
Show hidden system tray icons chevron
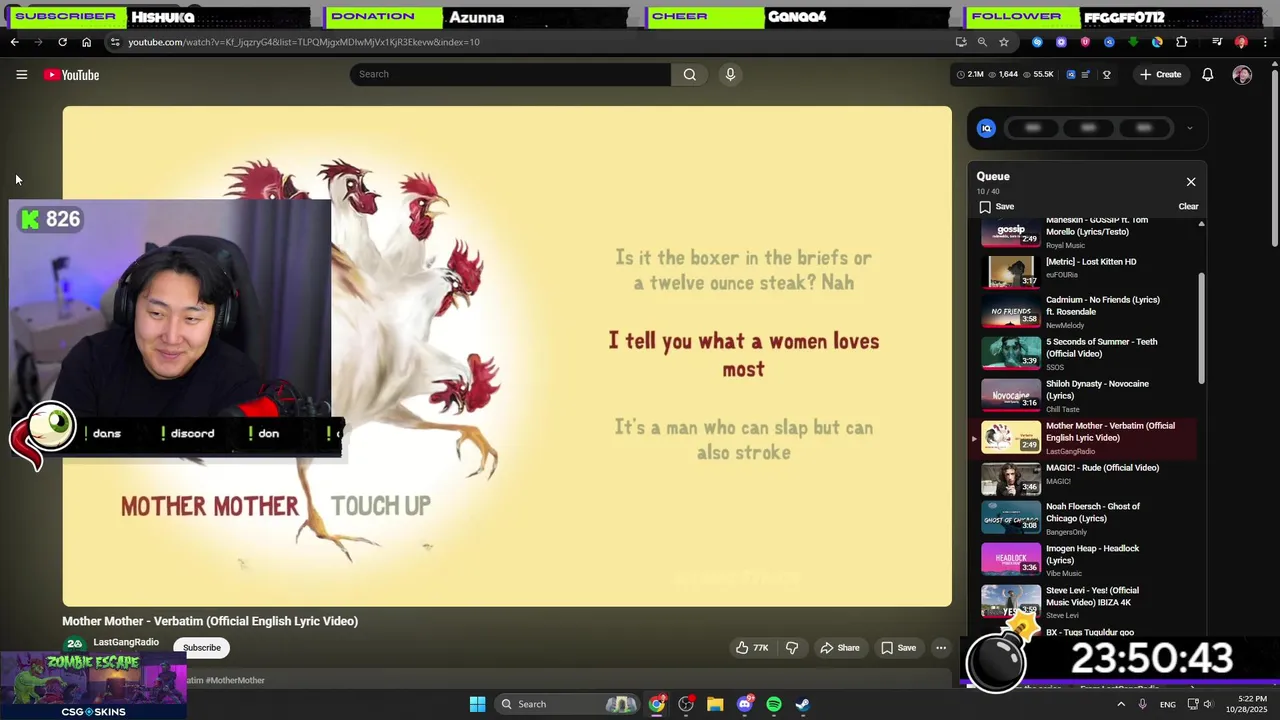[1120, 704]
